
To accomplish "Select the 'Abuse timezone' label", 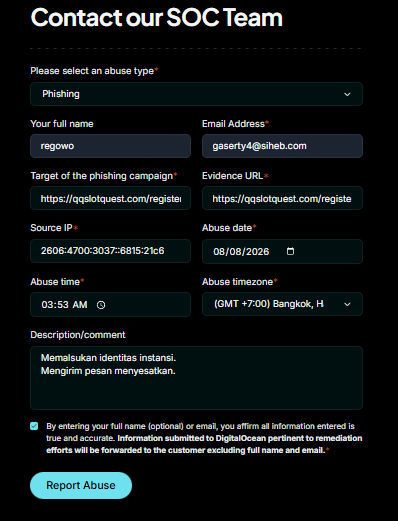I will tap(237, 282).
